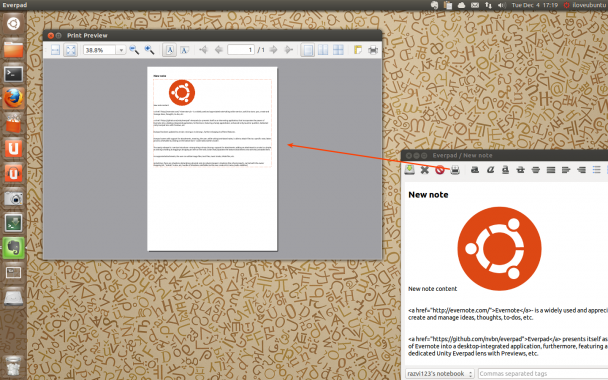Toggle Landscape orientation in preview
Screen dimensions: 608x380
point(185,50)
